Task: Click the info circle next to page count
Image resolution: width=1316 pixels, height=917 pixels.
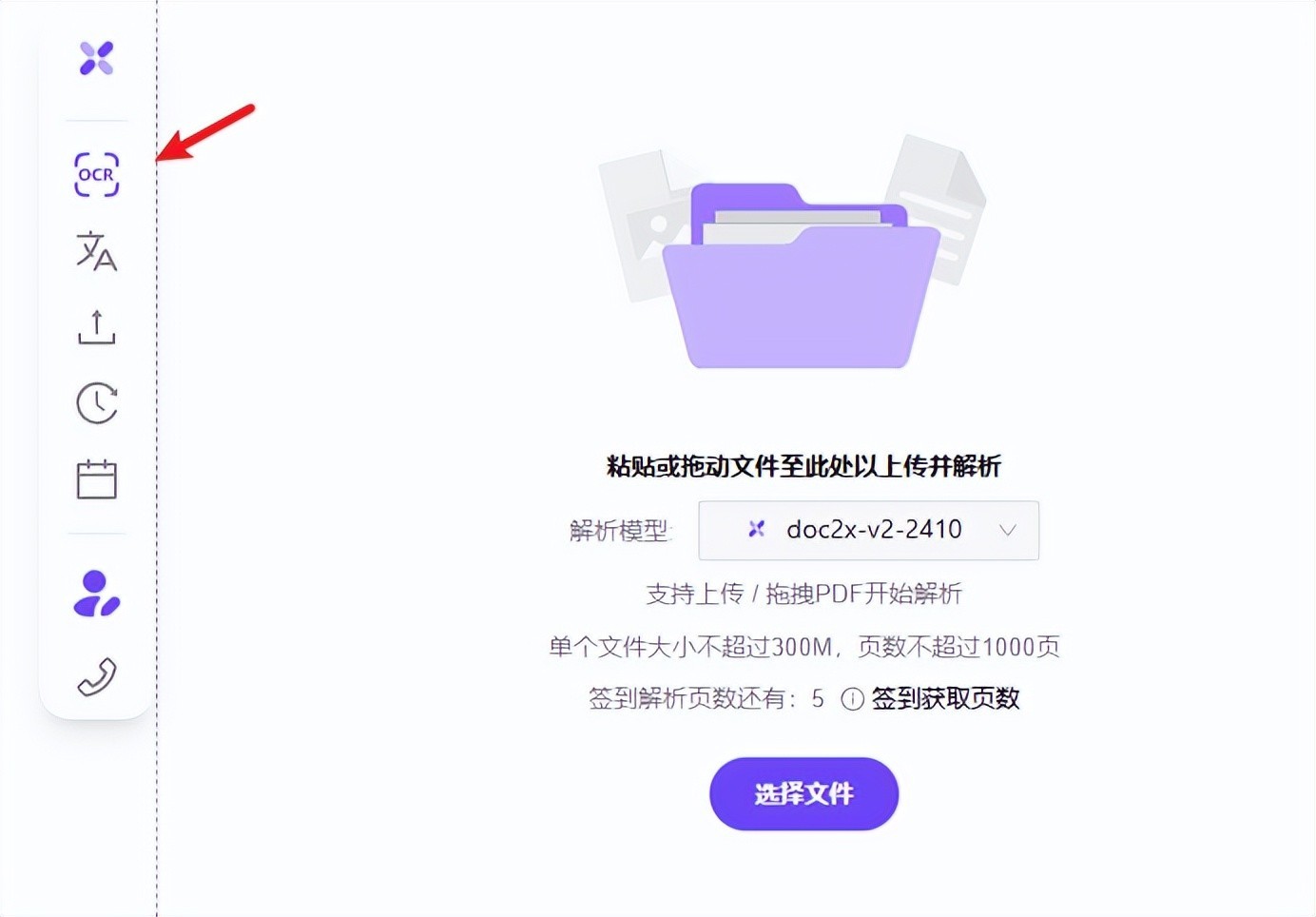Action: pyautogui.click(x=852, y=699)
